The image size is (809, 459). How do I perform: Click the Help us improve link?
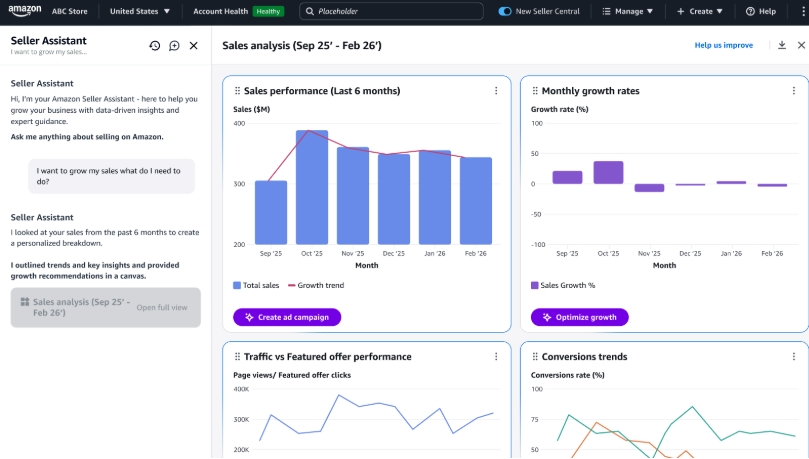[724, 46]
